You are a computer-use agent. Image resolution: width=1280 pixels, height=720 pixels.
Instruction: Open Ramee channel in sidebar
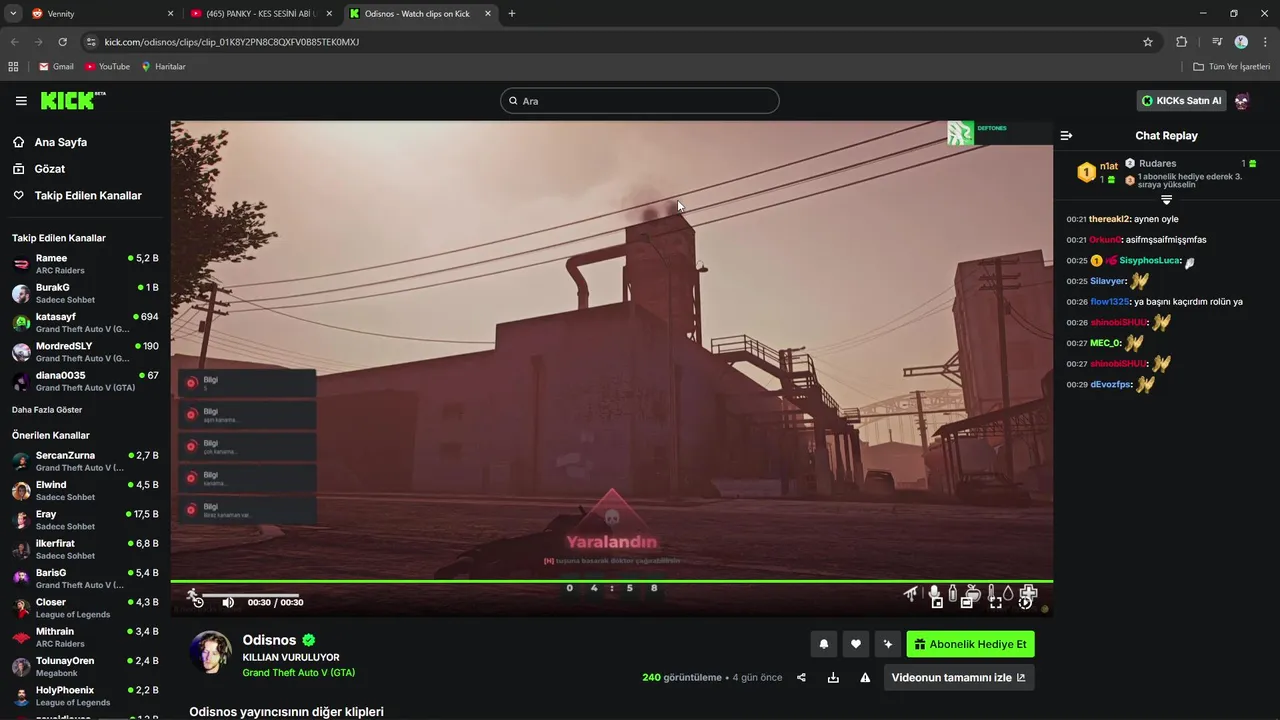pyautogui.click(x=85, y=264)
